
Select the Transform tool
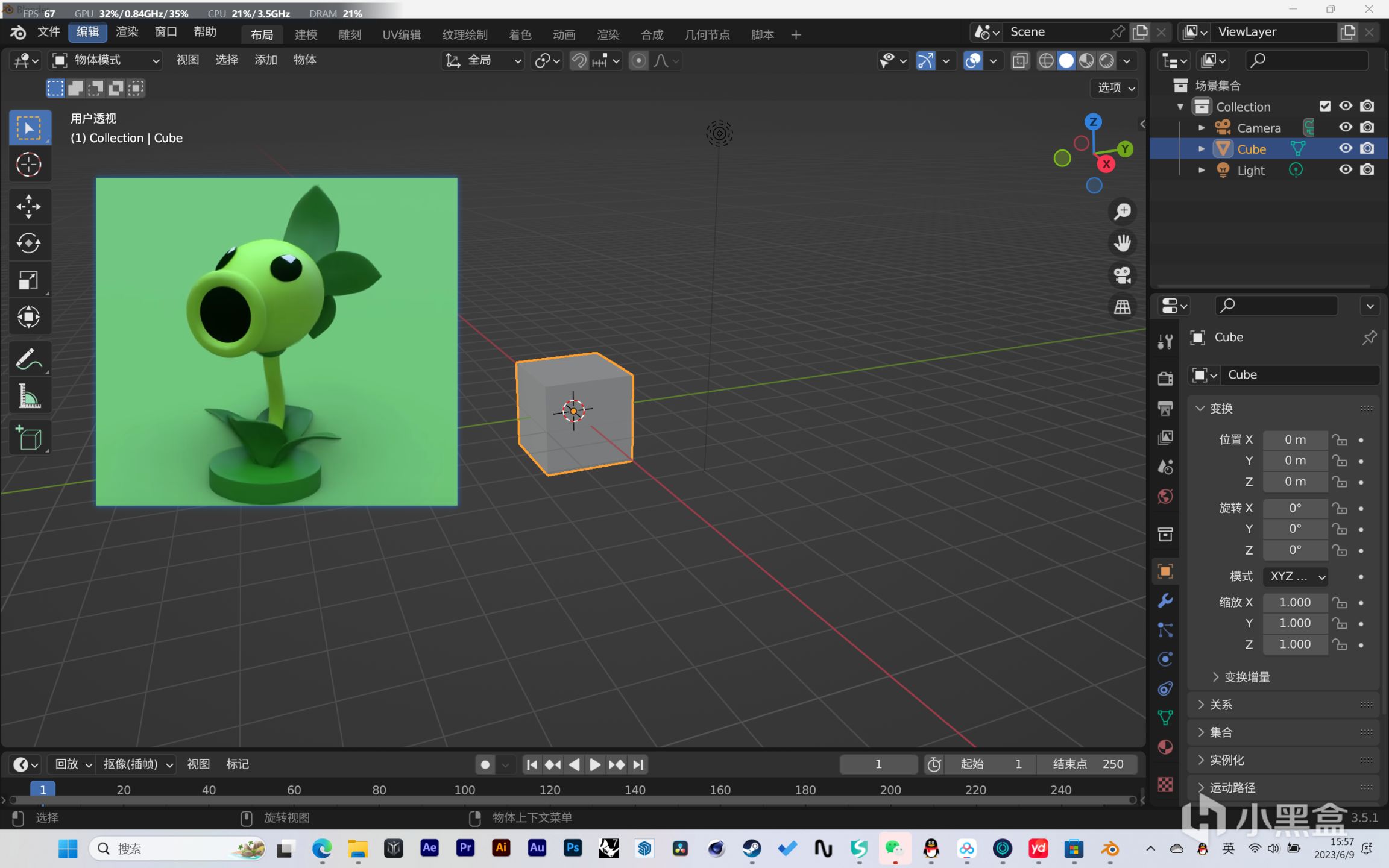point(29,317)
